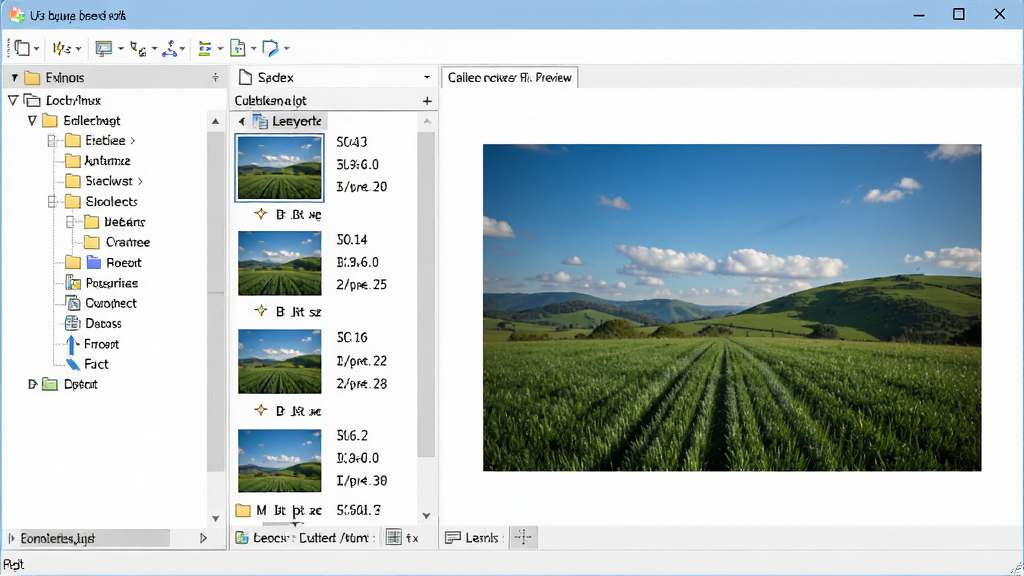Collapse the Locb/Inux tree root

click(x=12, y=100)
